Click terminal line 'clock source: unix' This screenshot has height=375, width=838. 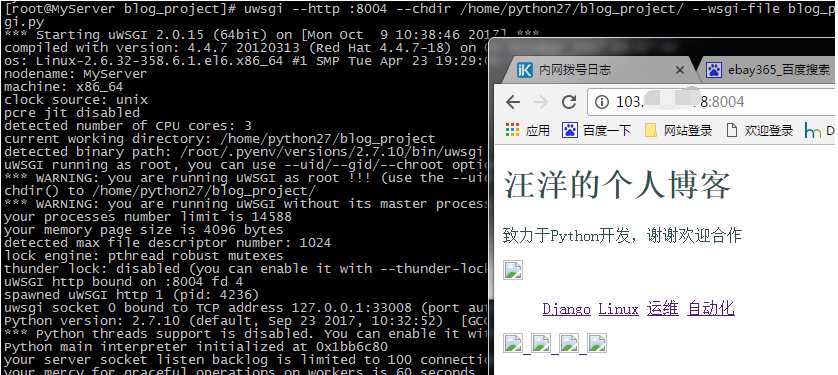[x=76, y=100]
